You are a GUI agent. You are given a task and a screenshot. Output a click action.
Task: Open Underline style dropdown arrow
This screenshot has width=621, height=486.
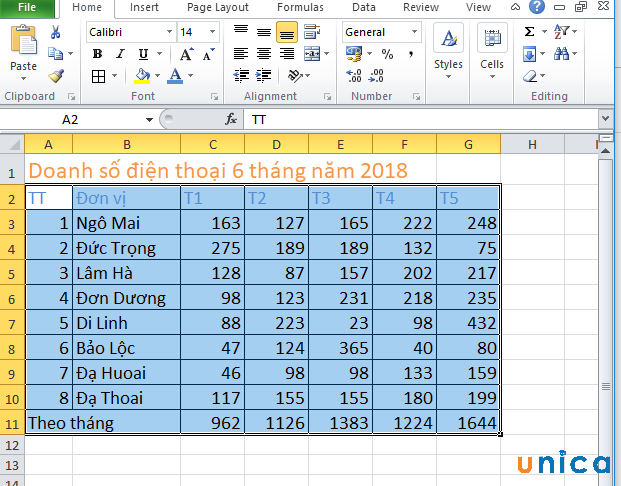click(x=160, y=54)
